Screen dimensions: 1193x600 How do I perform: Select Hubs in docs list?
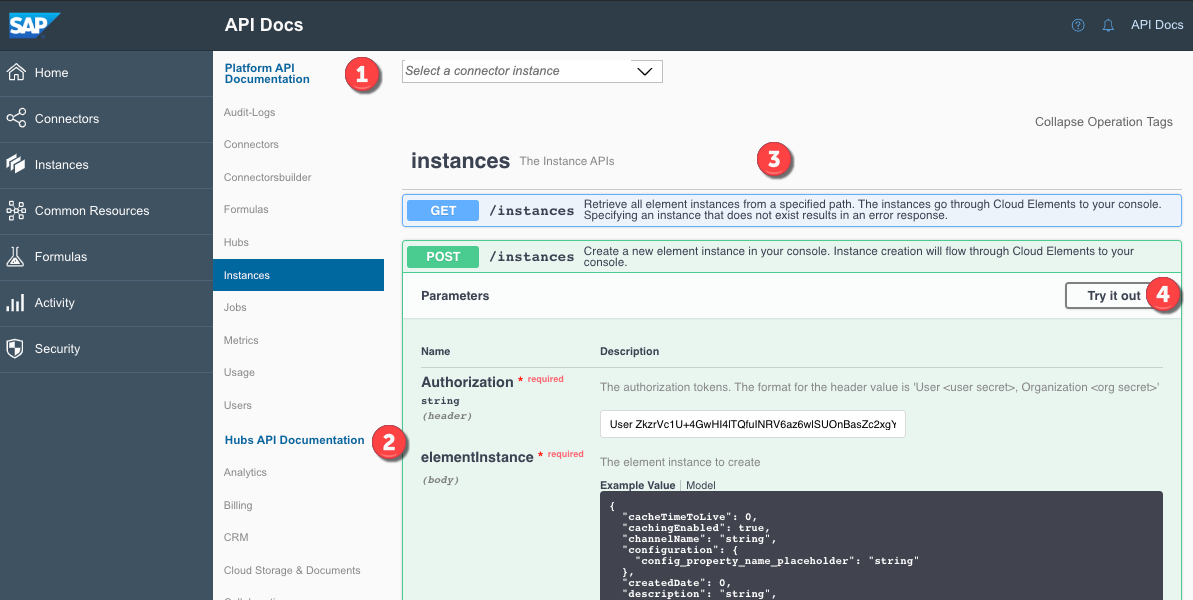(x=236, y=242)
